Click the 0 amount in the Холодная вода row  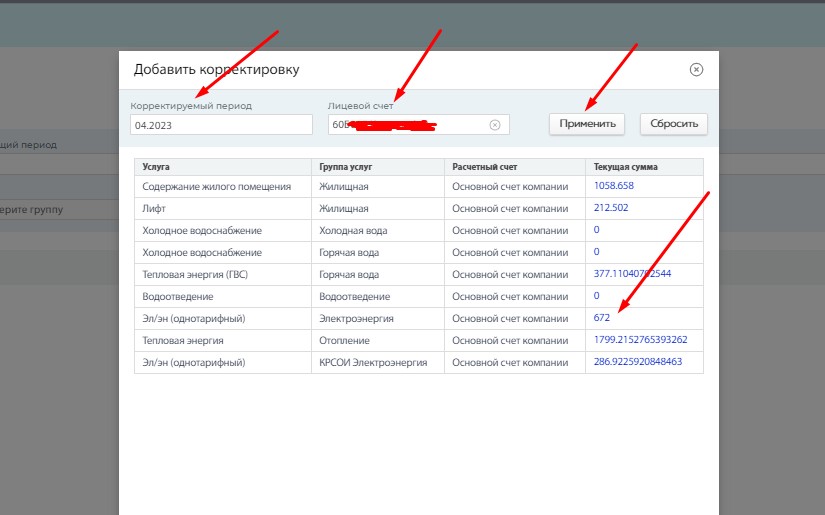click(x=597, y=230)
